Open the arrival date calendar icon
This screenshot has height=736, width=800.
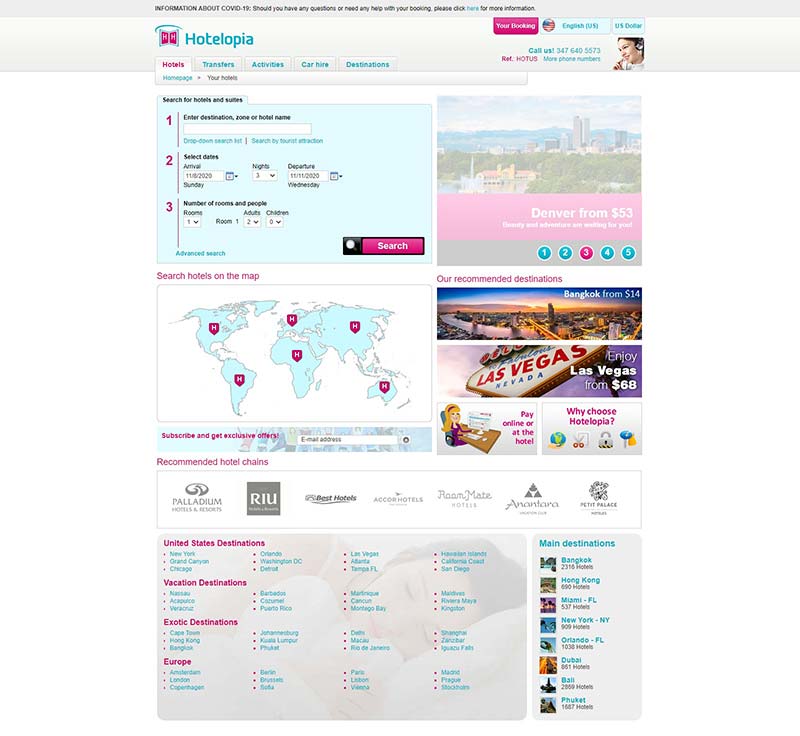pos(230,176)
